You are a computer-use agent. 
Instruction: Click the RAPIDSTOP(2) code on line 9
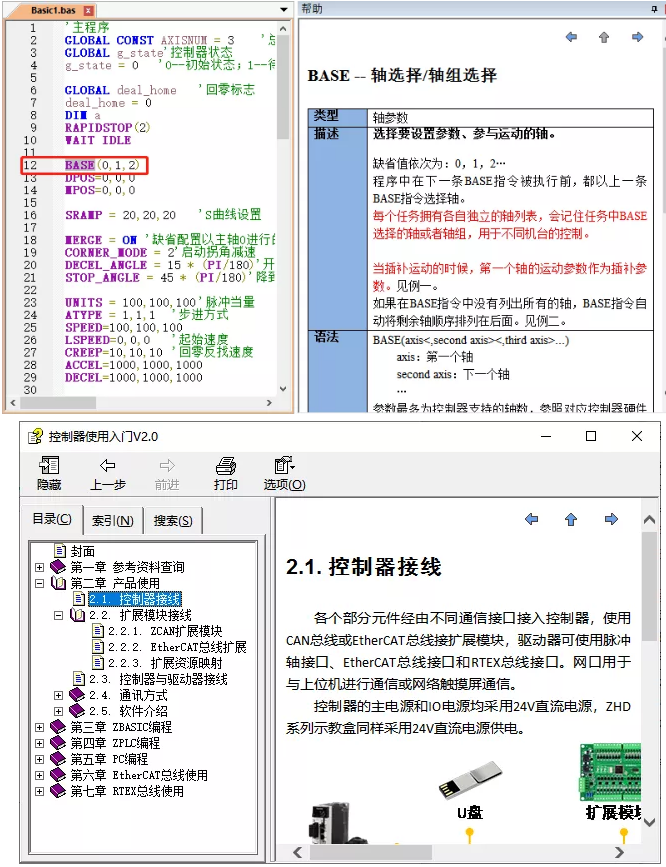(x=107, y=128)
